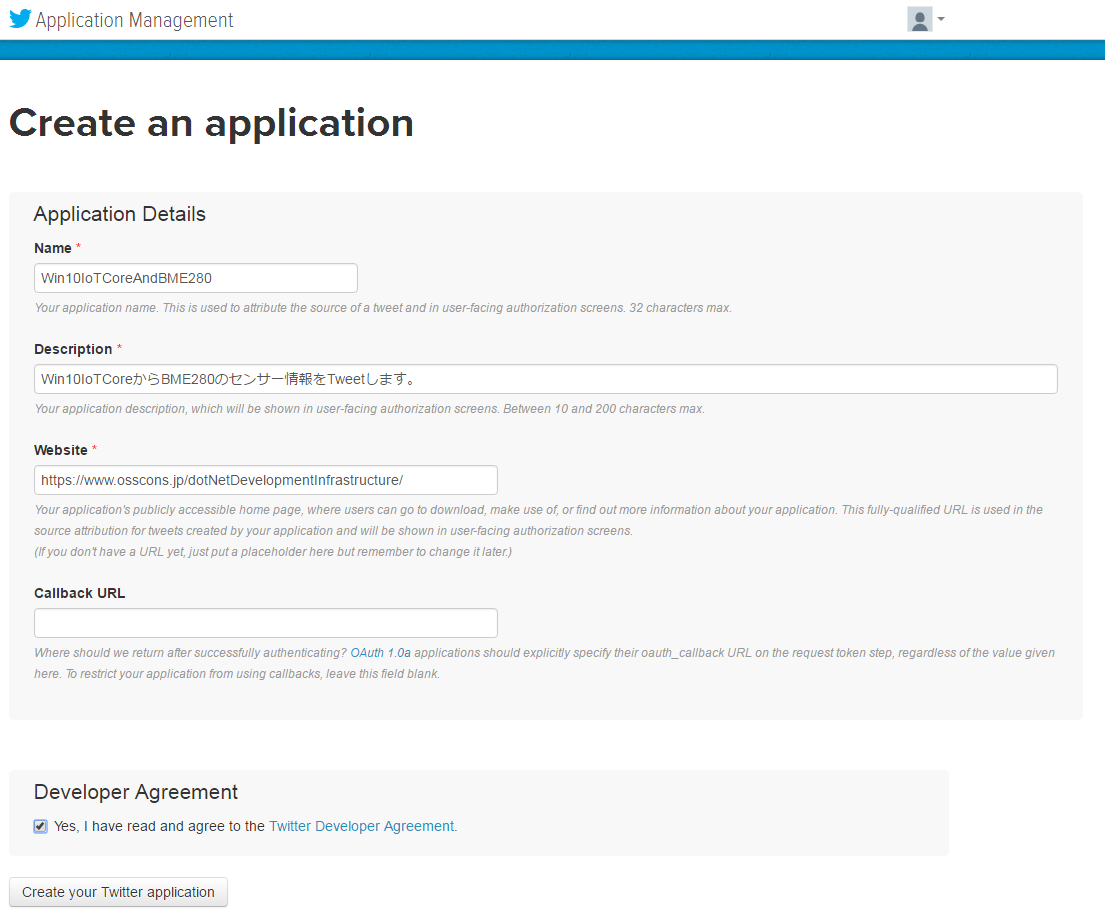Click the empty Callback URL field

pyautogui.click(x=265, y=623)
